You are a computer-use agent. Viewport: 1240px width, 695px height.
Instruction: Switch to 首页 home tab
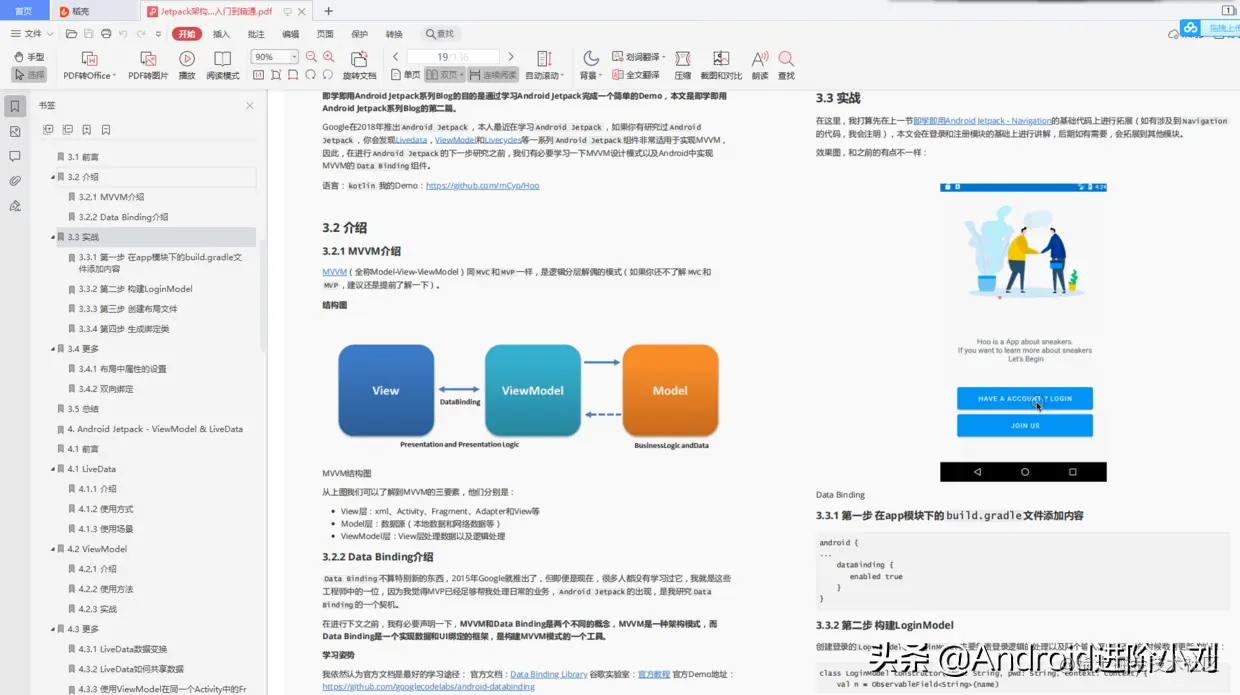(23, 11)
